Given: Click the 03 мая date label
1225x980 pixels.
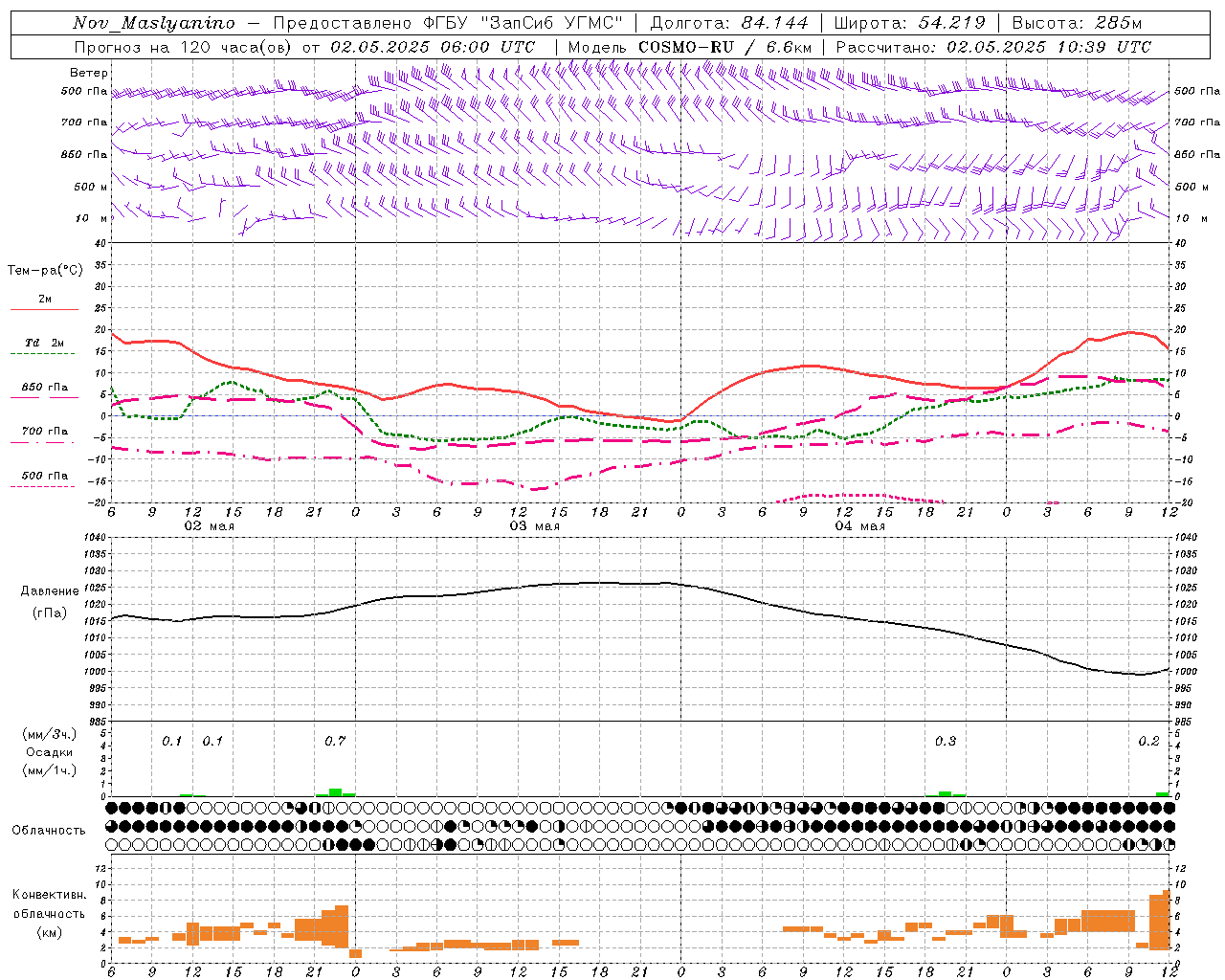Looking at the screenshot, I should coord(534,526).
